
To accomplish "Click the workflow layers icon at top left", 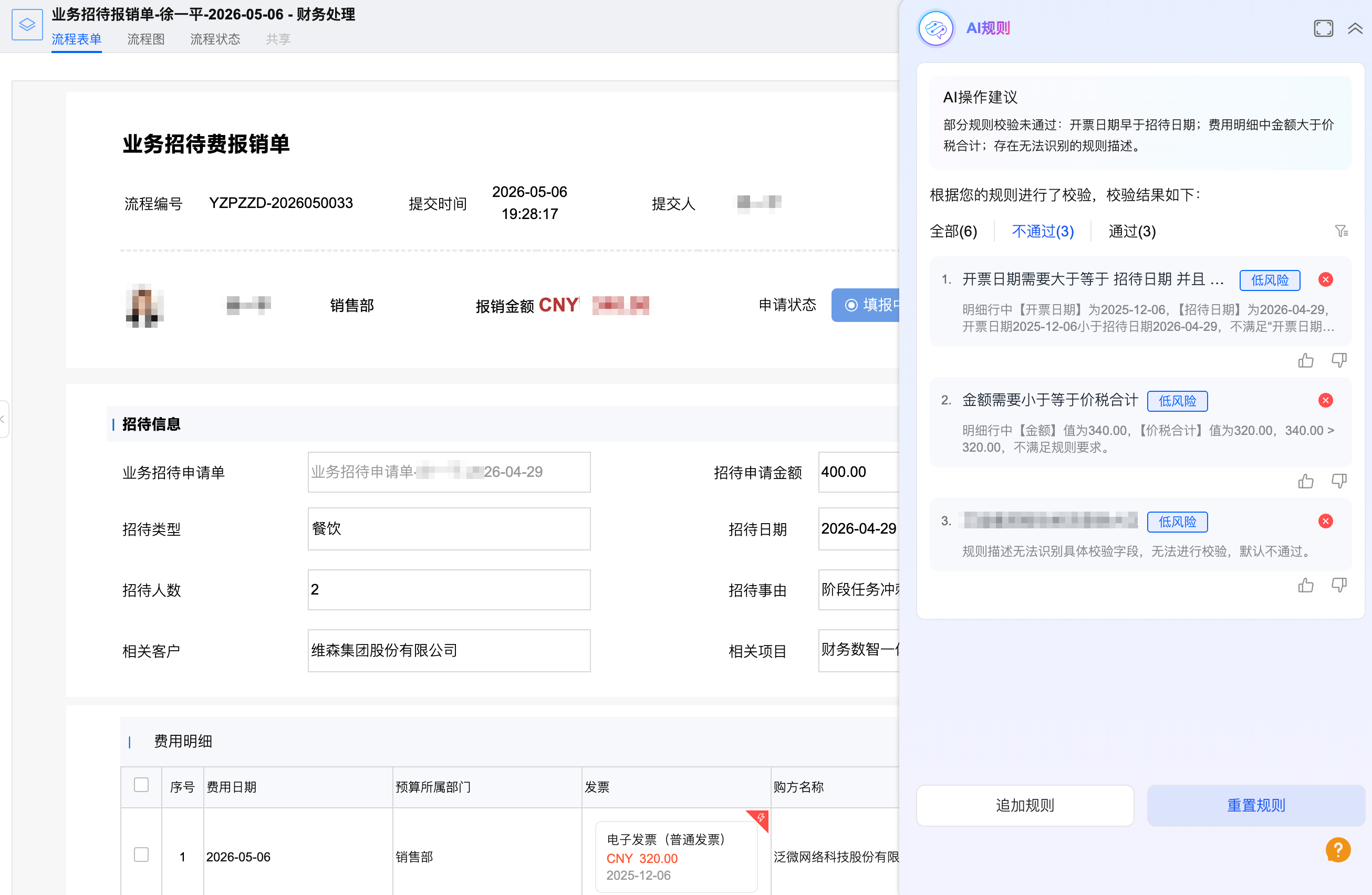I will click(27, 24).
